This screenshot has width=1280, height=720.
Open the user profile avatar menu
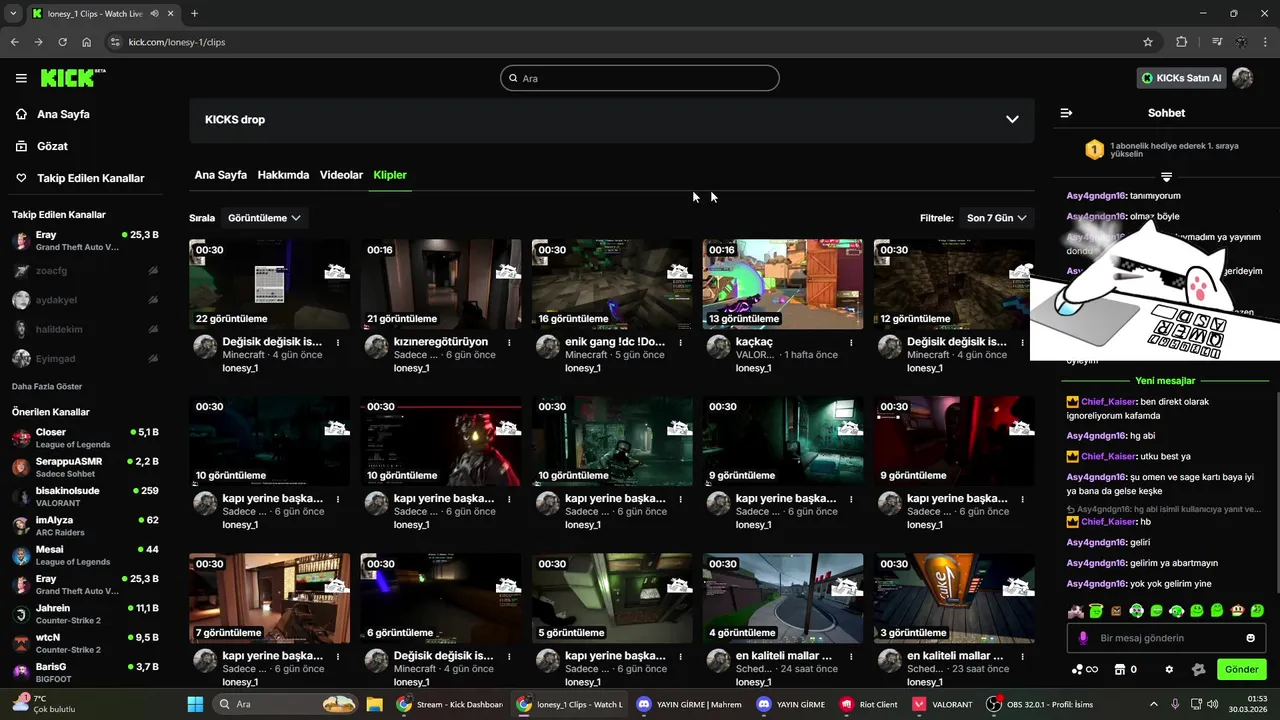tap(1243, 78)
